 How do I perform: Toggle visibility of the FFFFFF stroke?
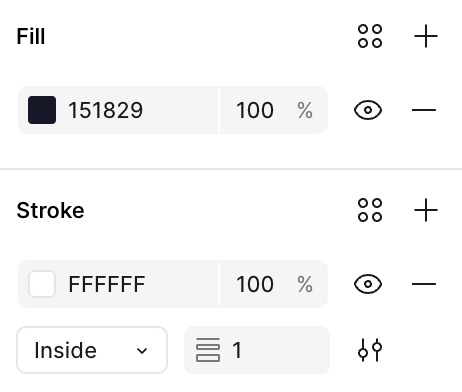tap(368, 284)
